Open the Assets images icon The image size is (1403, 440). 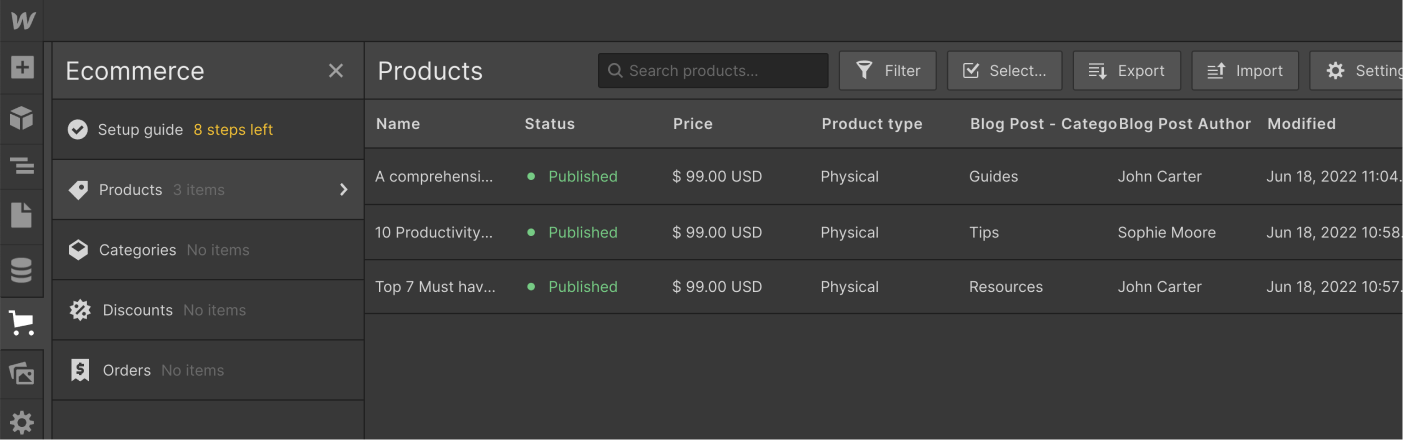22,374
